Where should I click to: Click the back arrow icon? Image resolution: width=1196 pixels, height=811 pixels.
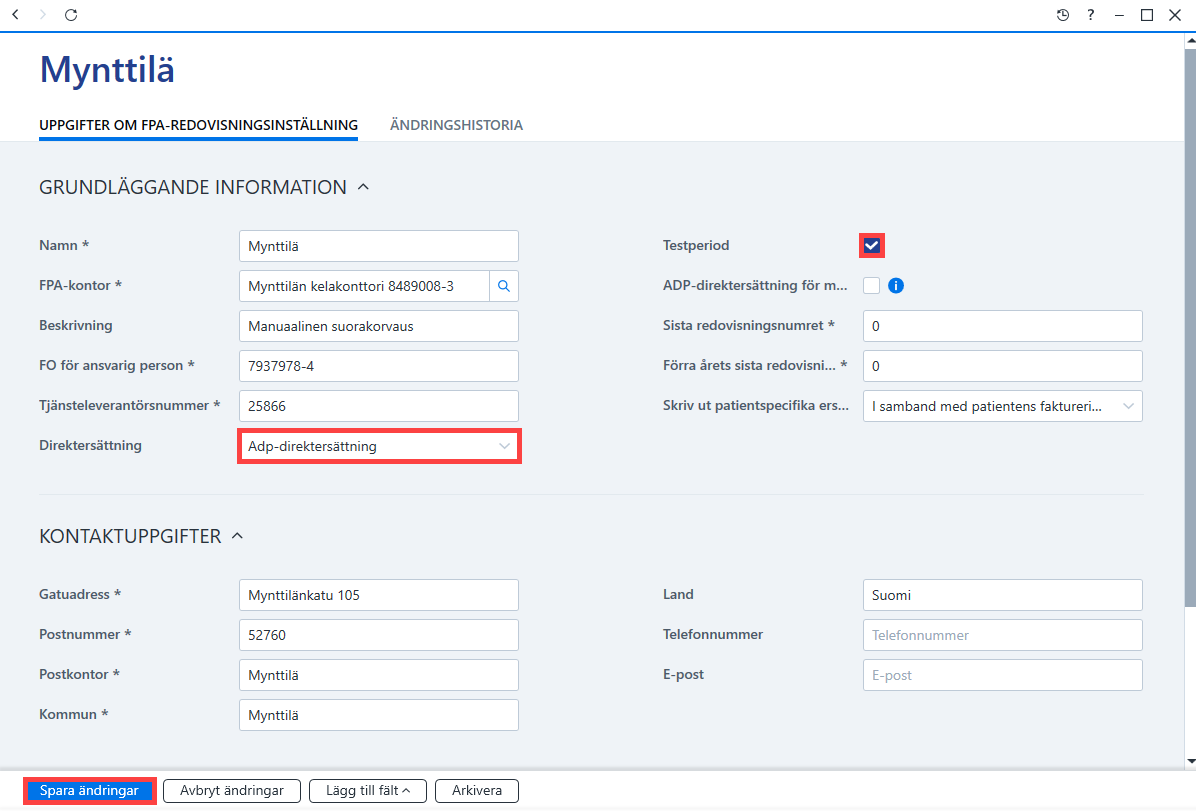tap(15, 14)
